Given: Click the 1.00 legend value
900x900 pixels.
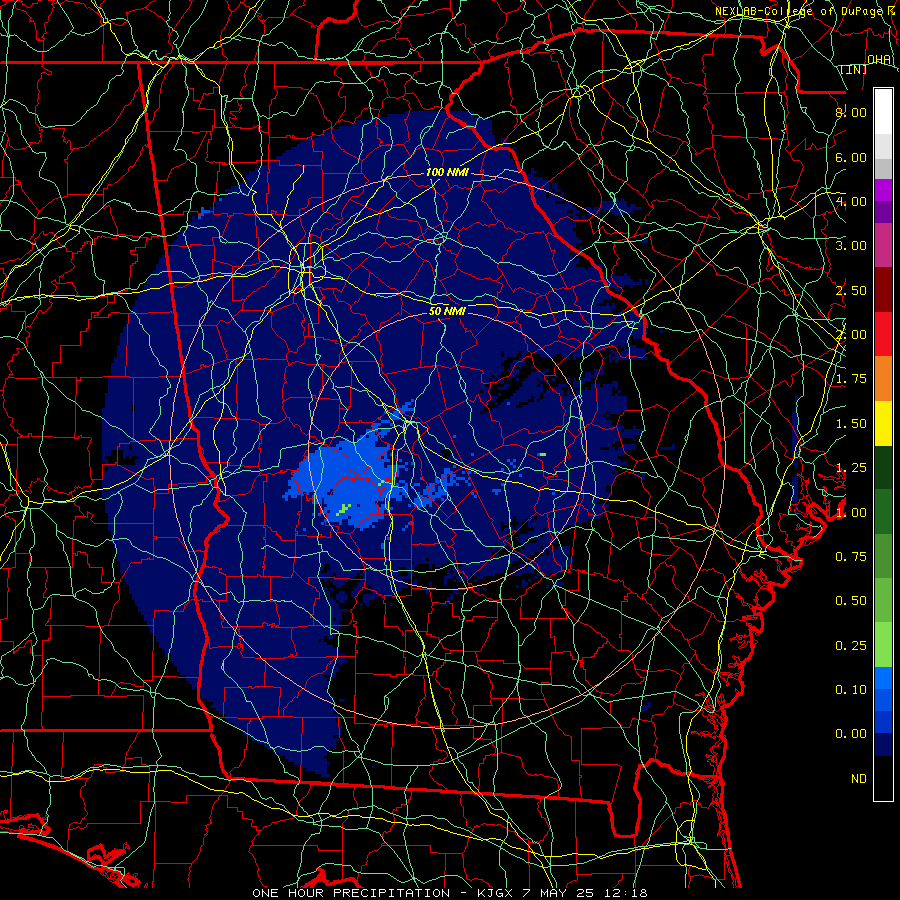Looking at the screenshot, I should pyautogui.click(x=851, y=513).
